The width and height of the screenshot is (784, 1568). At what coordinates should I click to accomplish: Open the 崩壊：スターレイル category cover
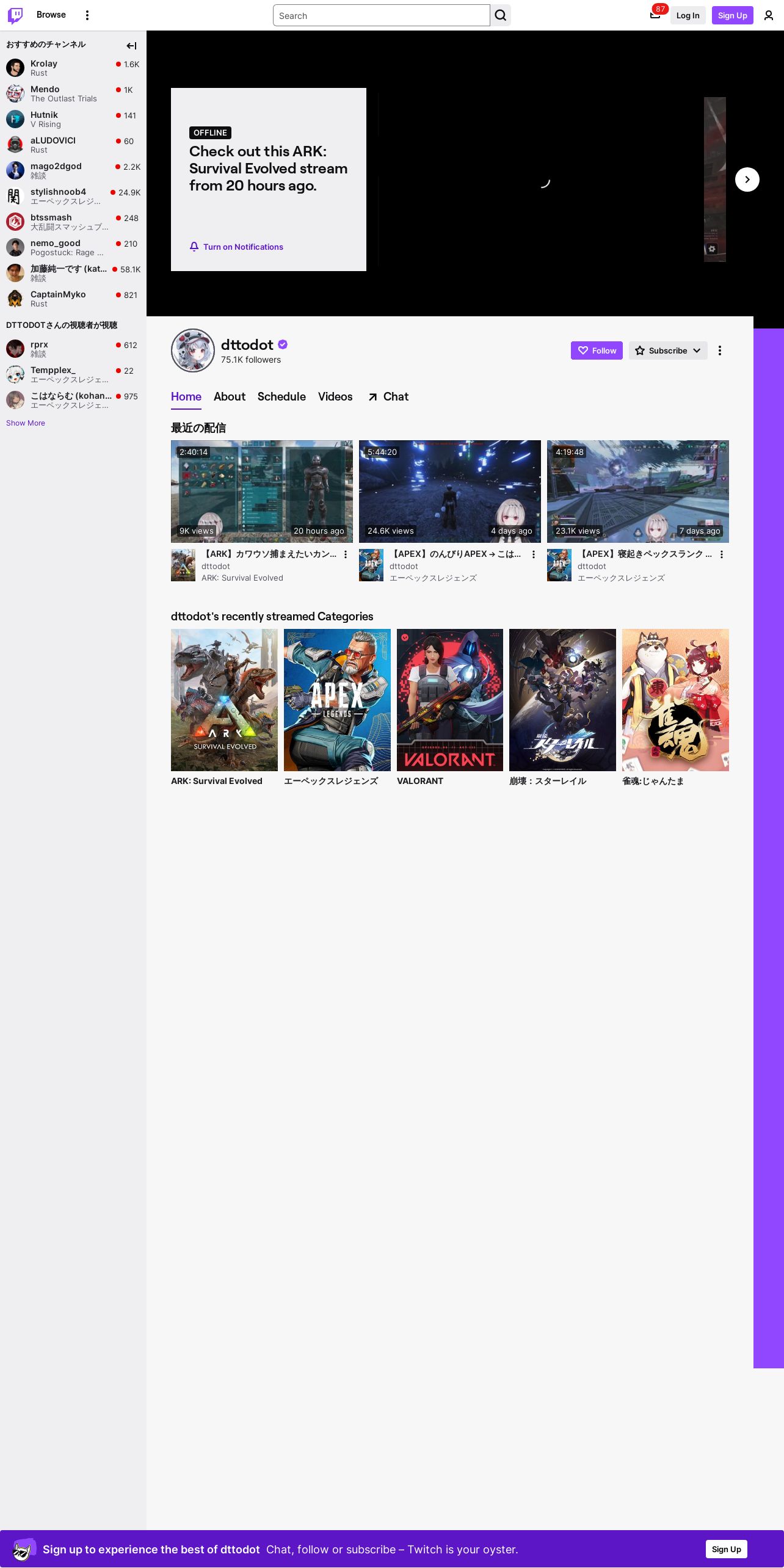(562, 700)
